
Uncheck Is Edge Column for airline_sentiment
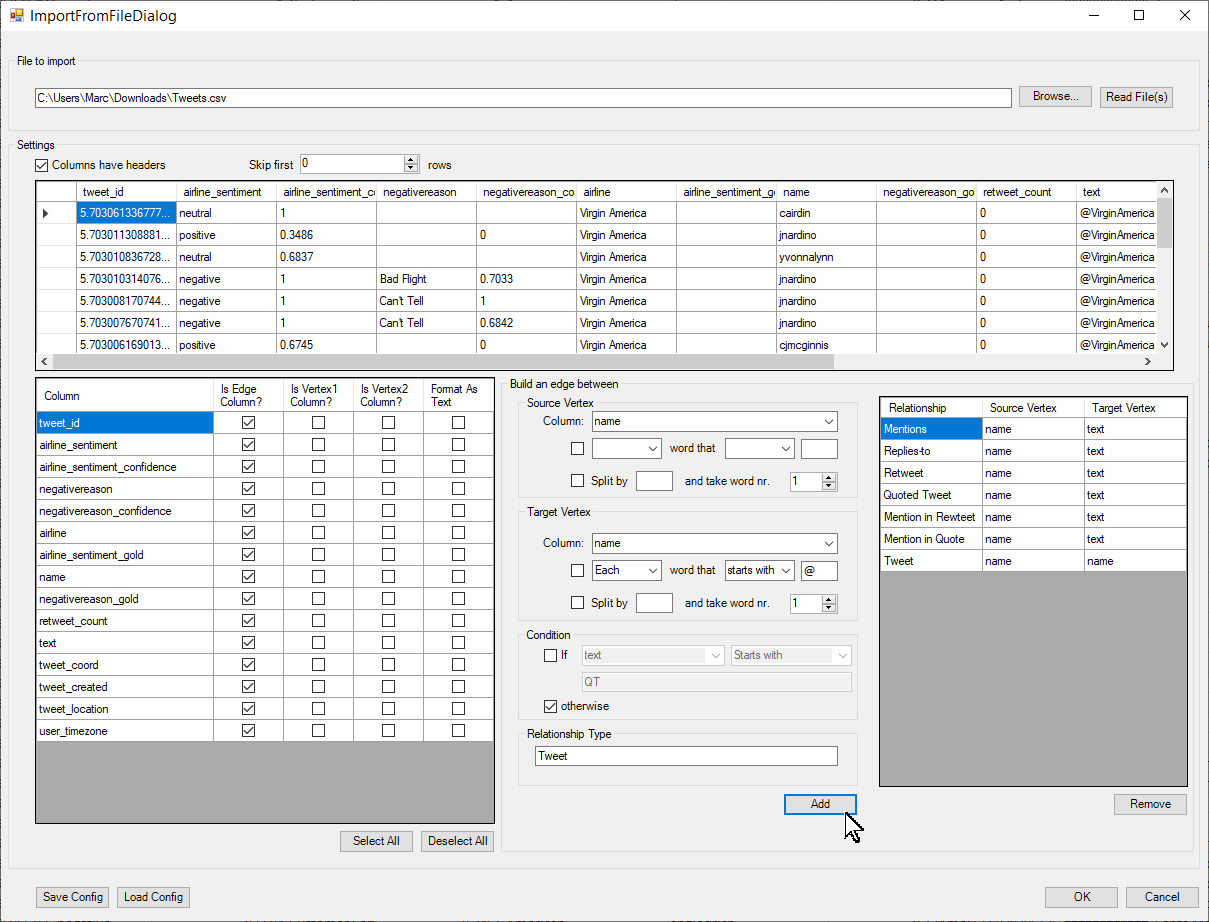[248, 445]
